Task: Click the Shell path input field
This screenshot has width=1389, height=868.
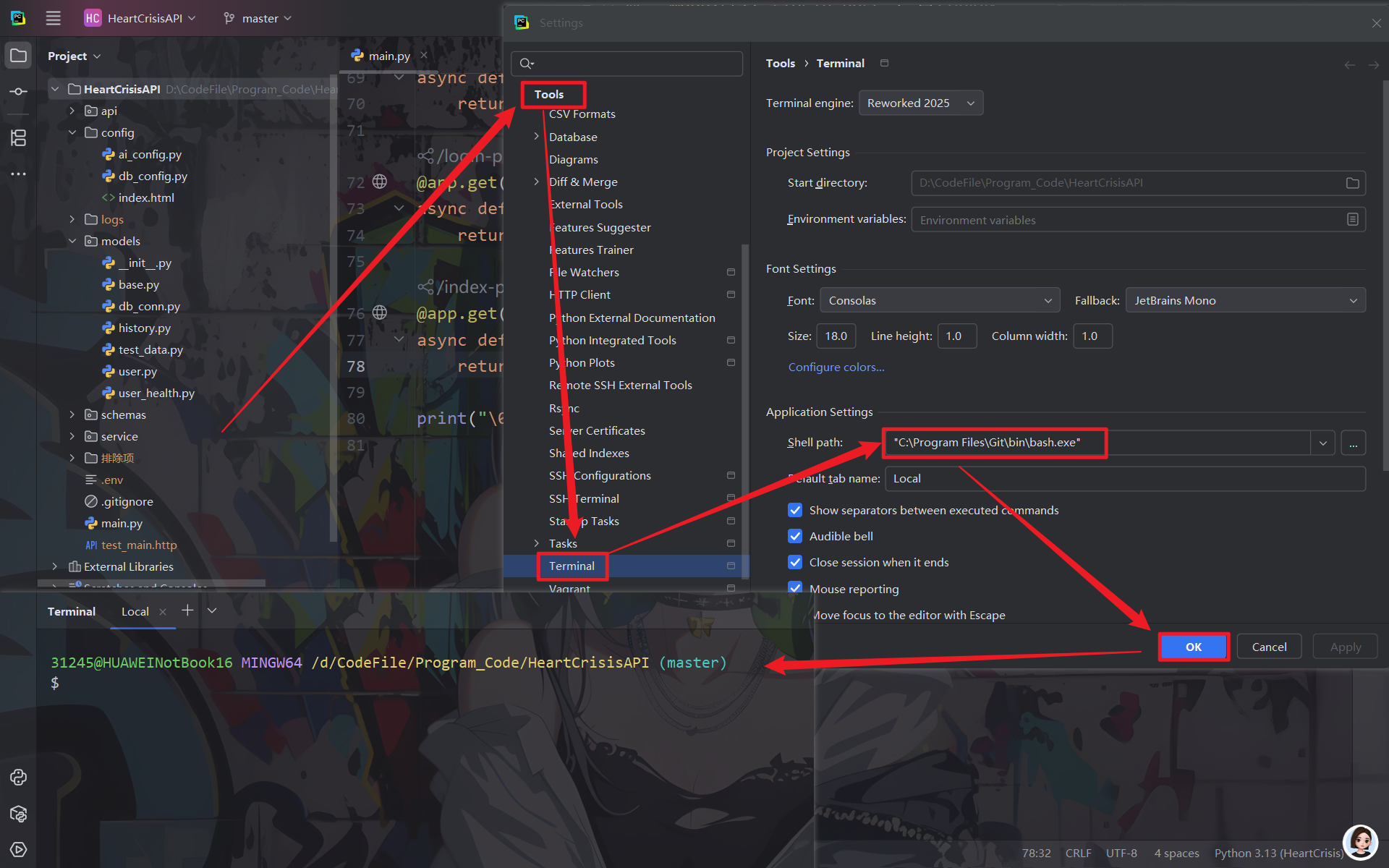Action: 1097,443
